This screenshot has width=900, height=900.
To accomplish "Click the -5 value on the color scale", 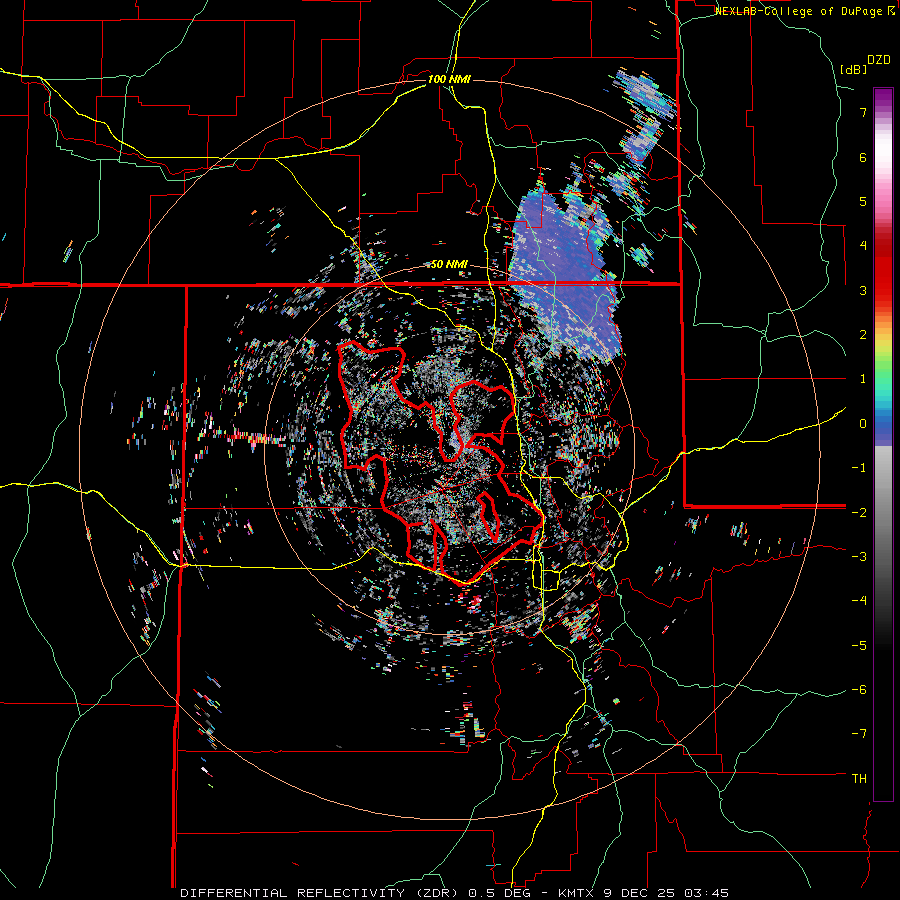I will click(859, 645).
